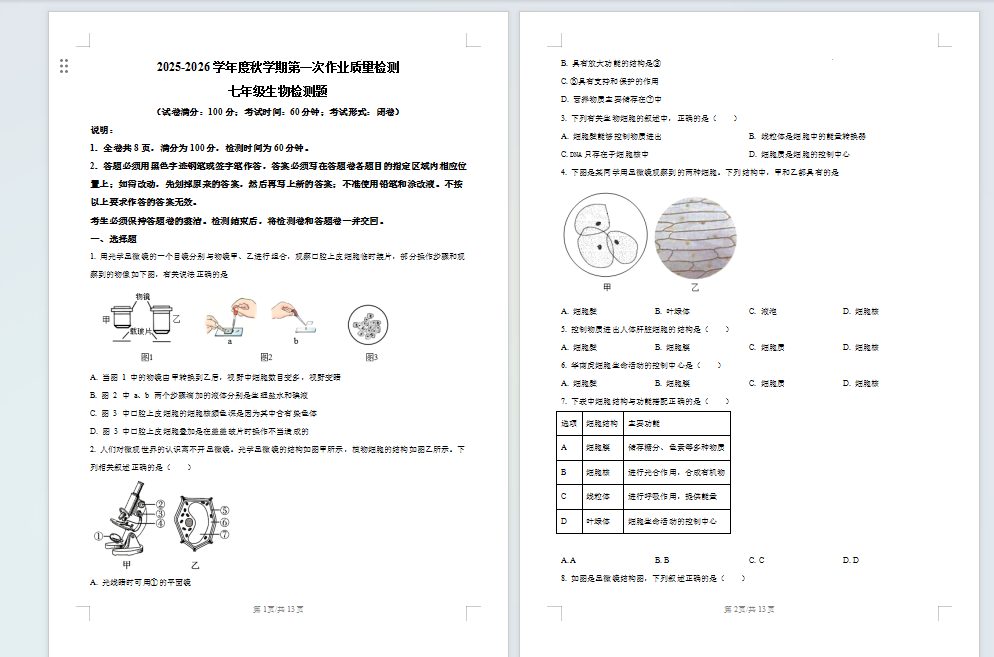Click the table cell containing 叶绿体 in row D
The image size is (994, 657).
click(x=602, y=521)
